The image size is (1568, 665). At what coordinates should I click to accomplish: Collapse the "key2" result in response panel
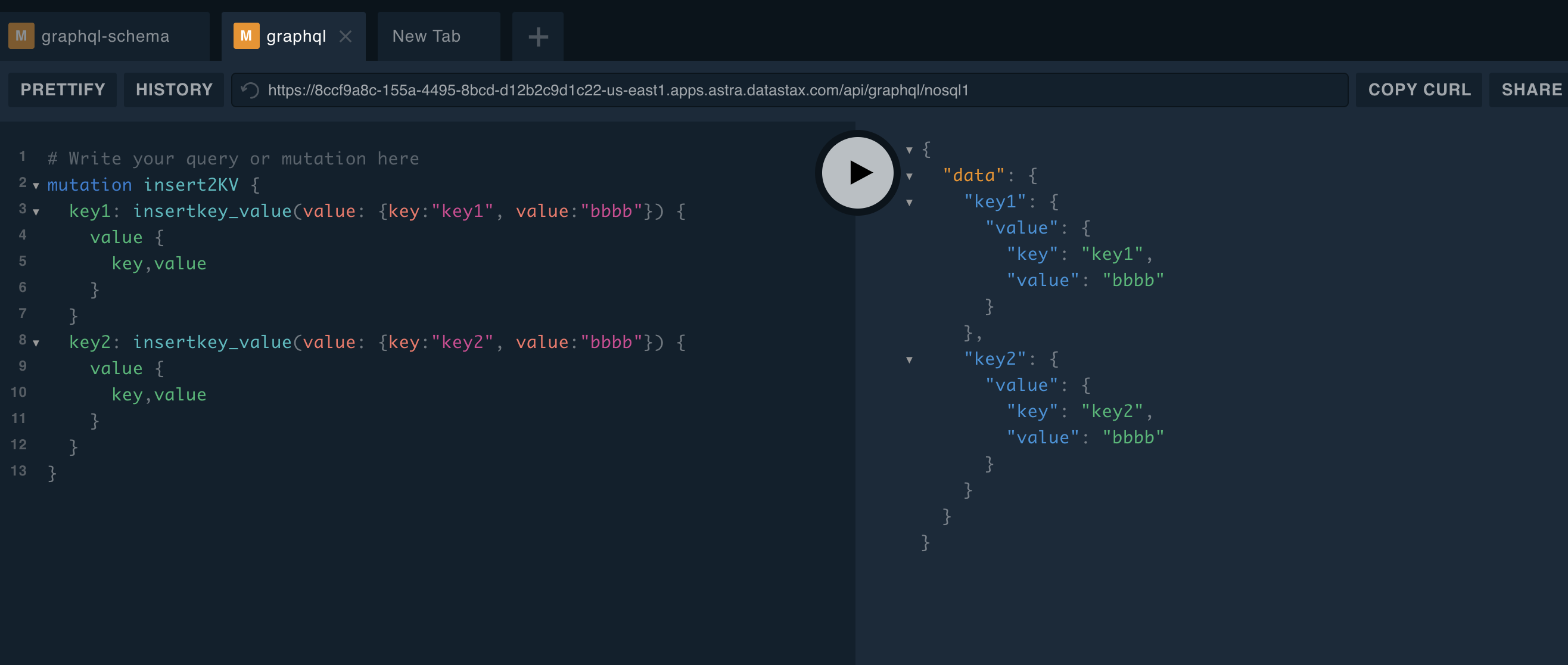(x=908, y=359)
